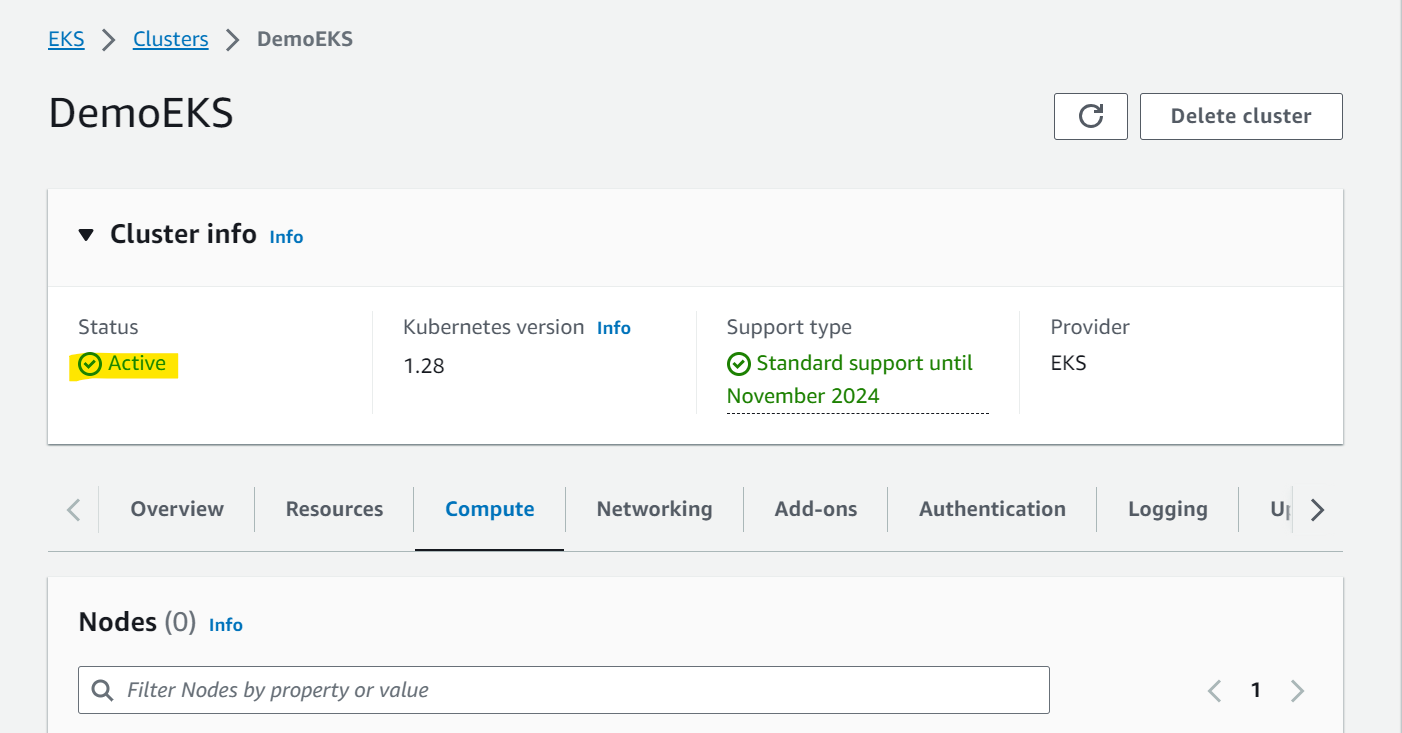Select page 1 in Nodes pagination

point(1256,690)
